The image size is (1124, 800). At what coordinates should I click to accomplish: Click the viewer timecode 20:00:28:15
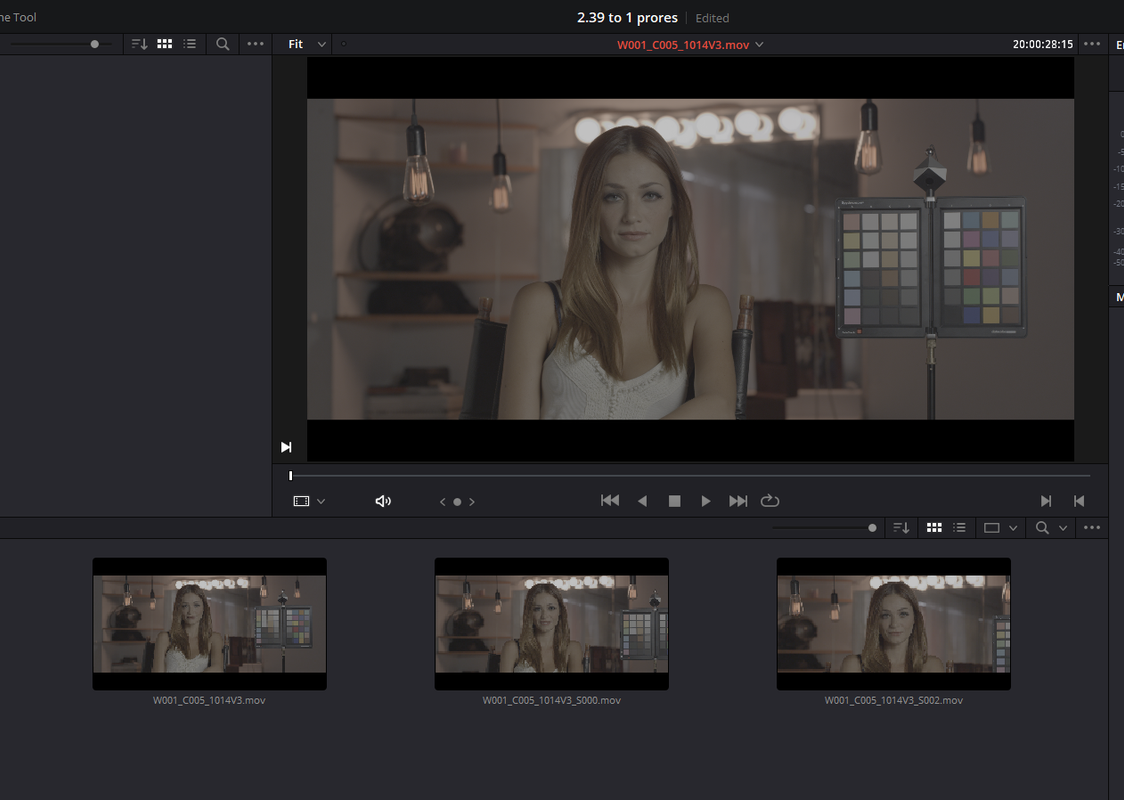[x=1042, y=44]
